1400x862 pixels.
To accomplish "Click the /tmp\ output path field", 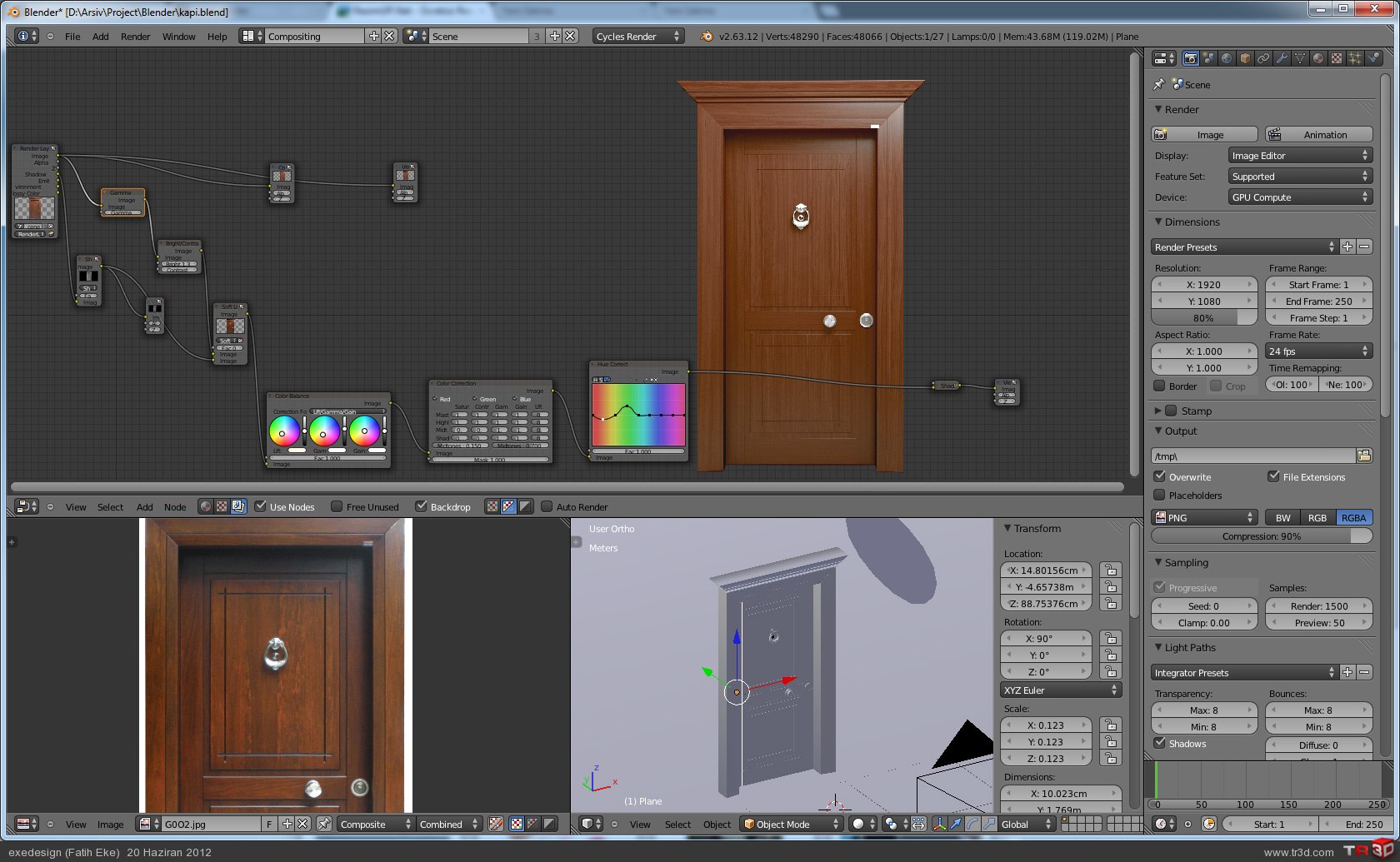I will [1253, 456].
